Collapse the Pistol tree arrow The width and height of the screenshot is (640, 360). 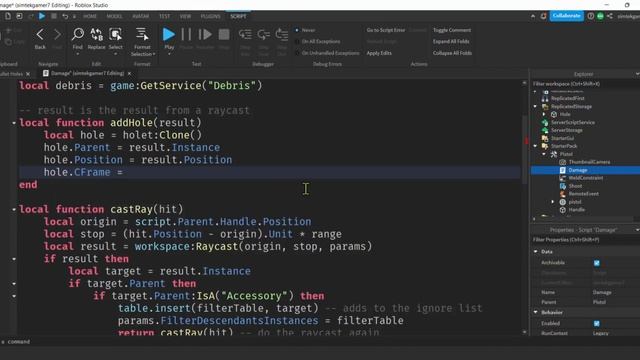pos(544,154)
